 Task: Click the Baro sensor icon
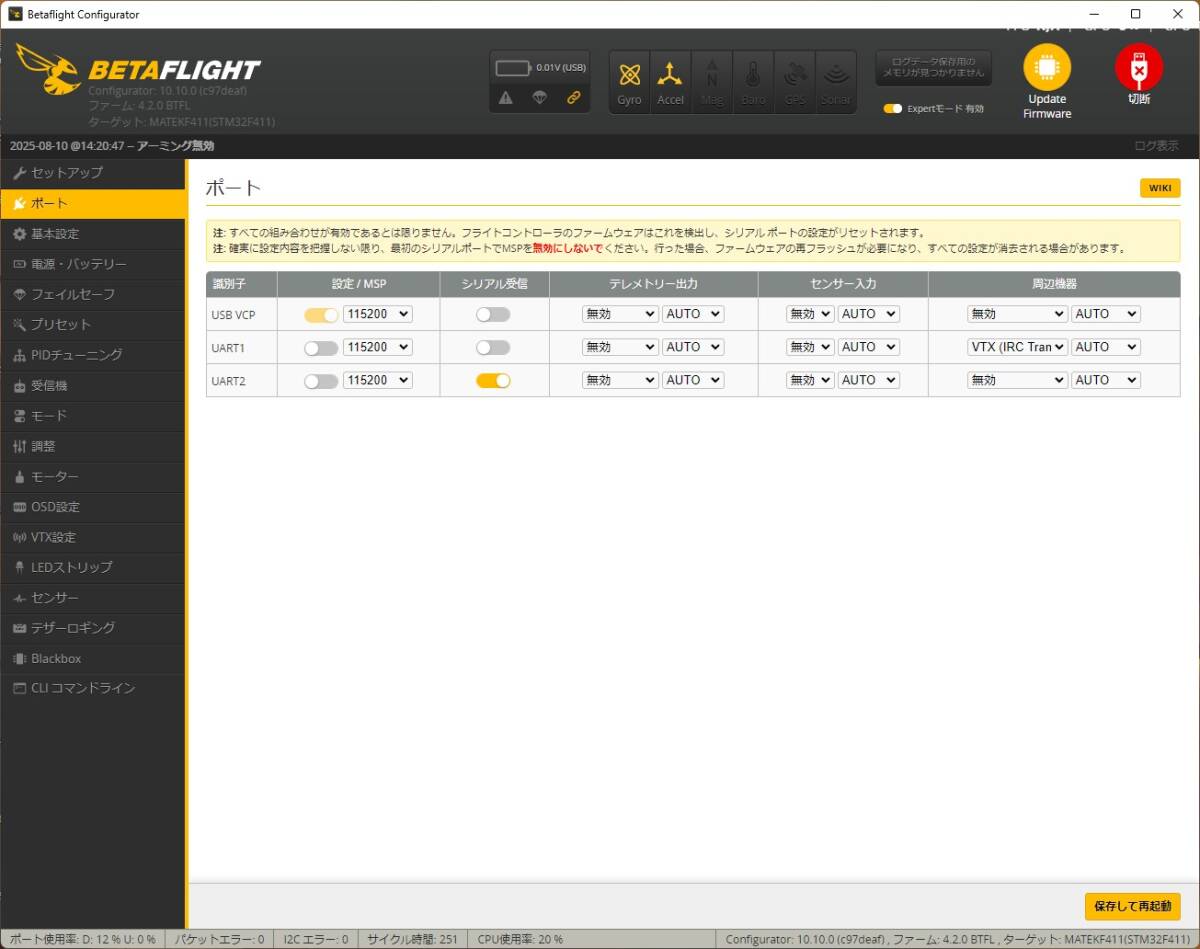coord(753,82)
